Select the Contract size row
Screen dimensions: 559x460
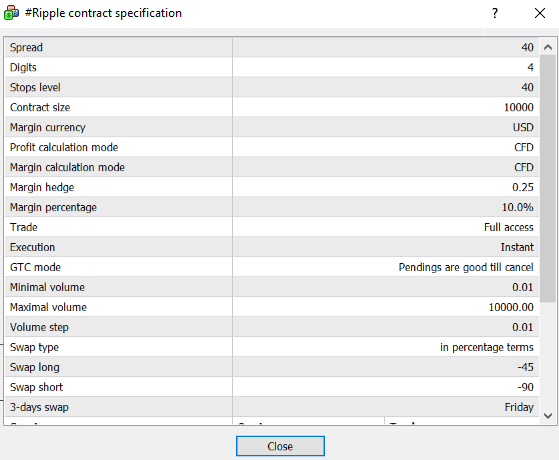click(x=272, y=107)
